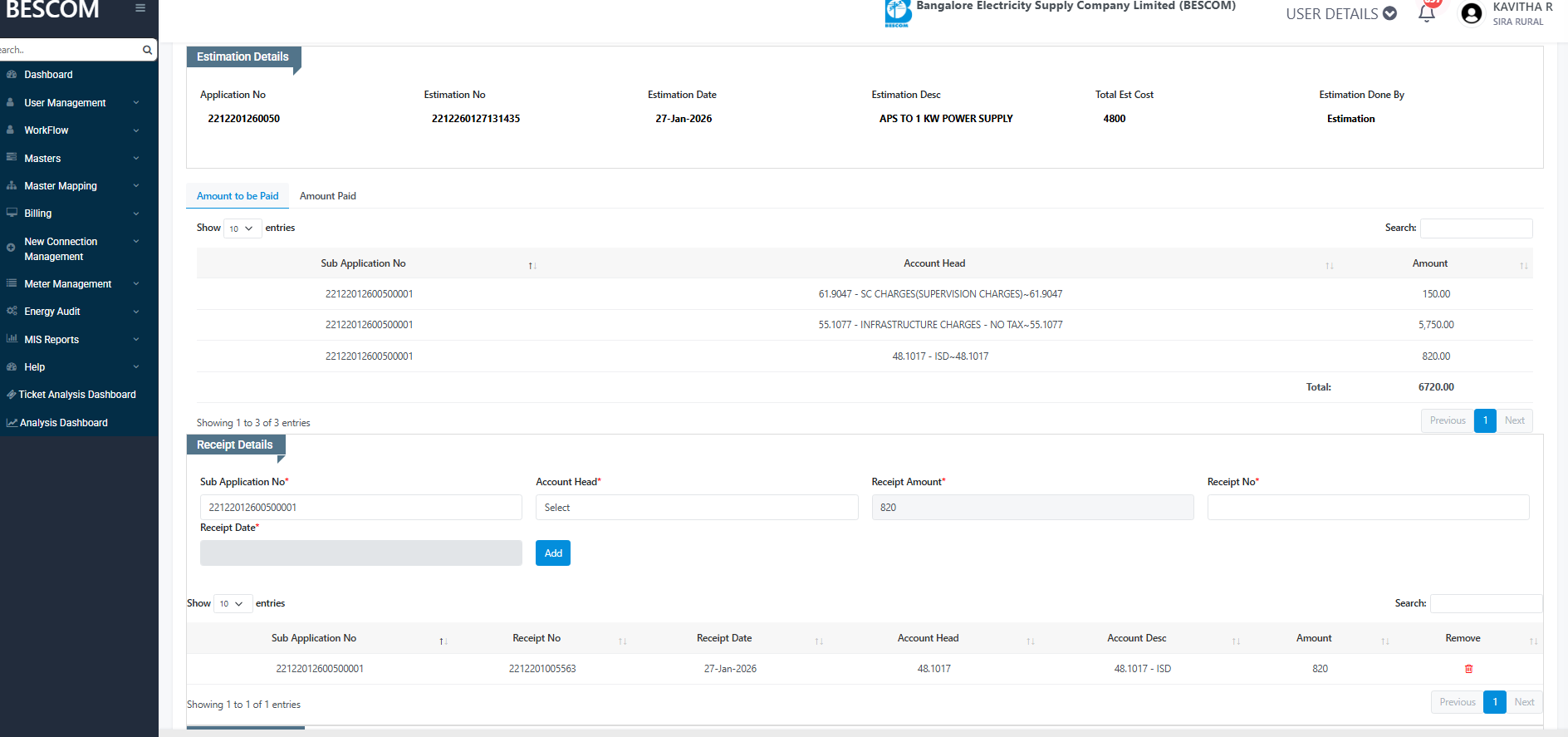1568x737 pixels.
Task: Click Next in the receipts table pagination
Action: 1524,702
